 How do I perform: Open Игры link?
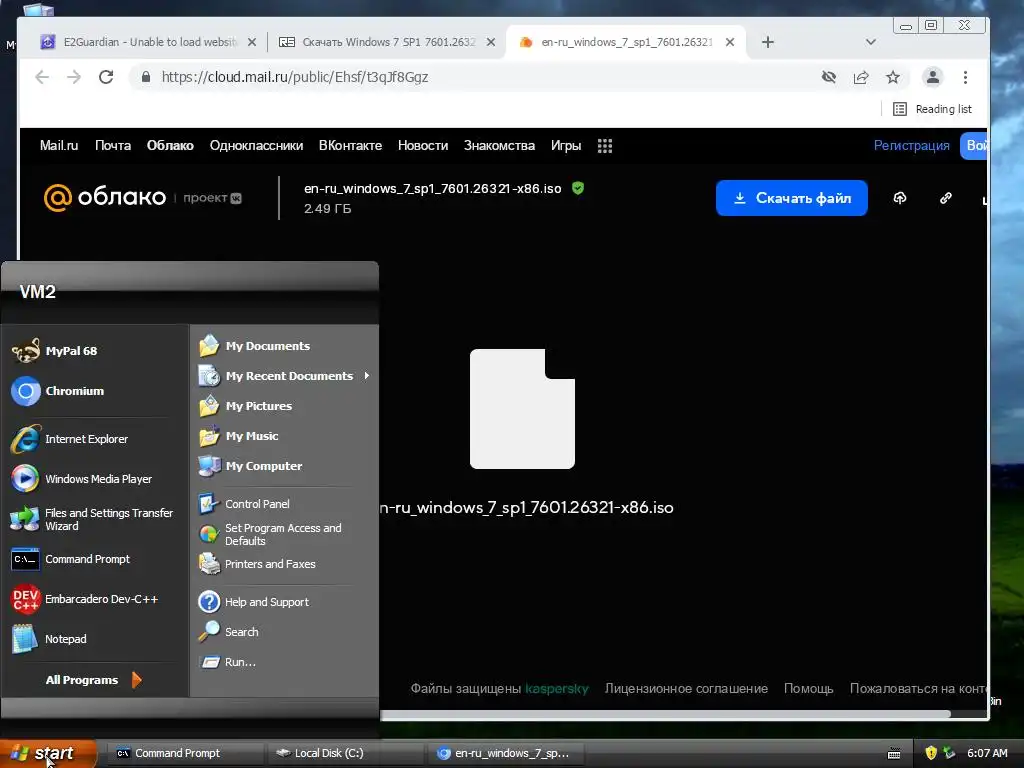pyautogui.click(x=566, y=146)
